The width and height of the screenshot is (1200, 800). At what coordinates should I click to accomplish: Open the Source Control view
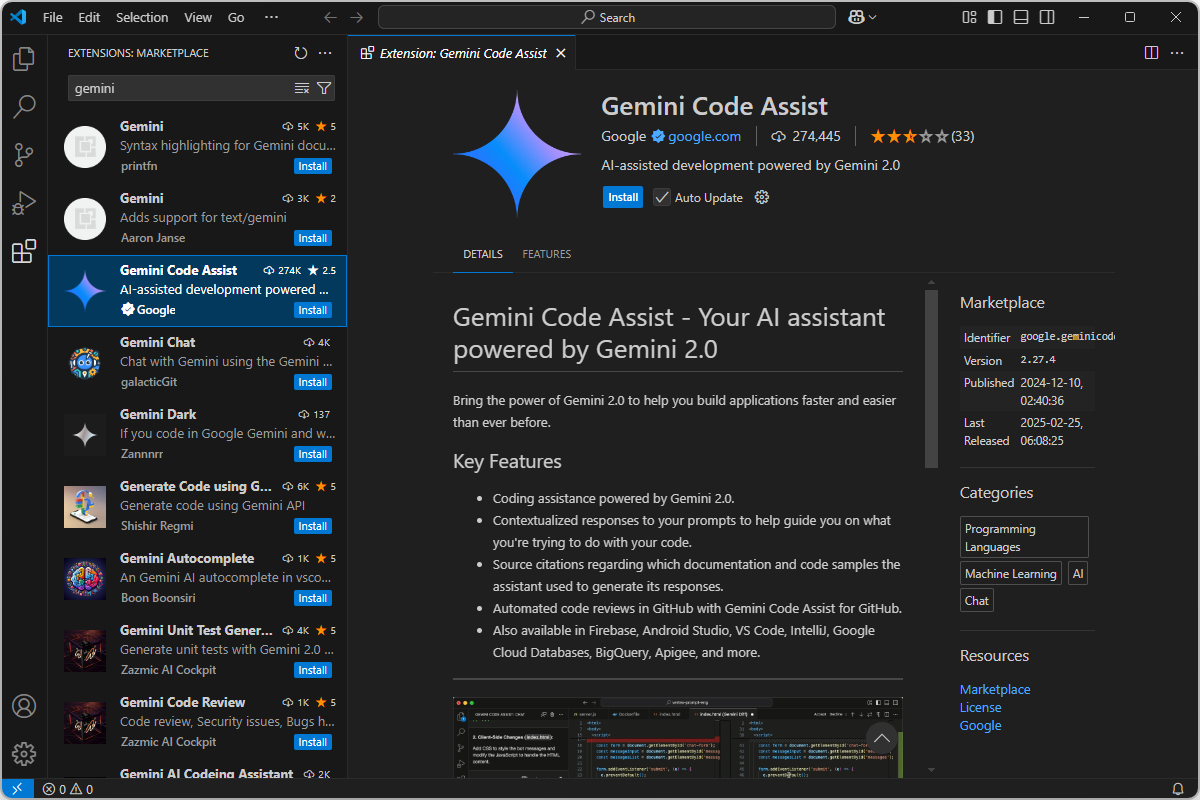click(x=24, y=155)
